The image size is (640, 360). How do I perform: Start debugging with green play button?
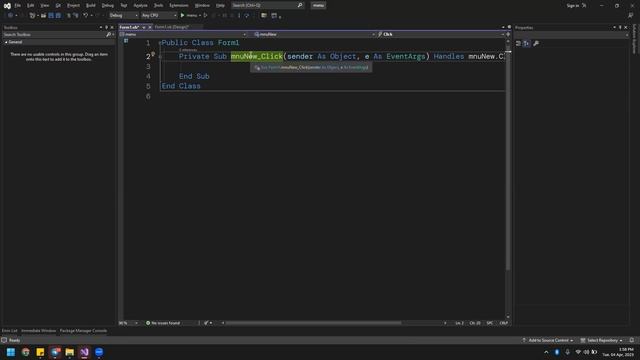click(182, 16)
